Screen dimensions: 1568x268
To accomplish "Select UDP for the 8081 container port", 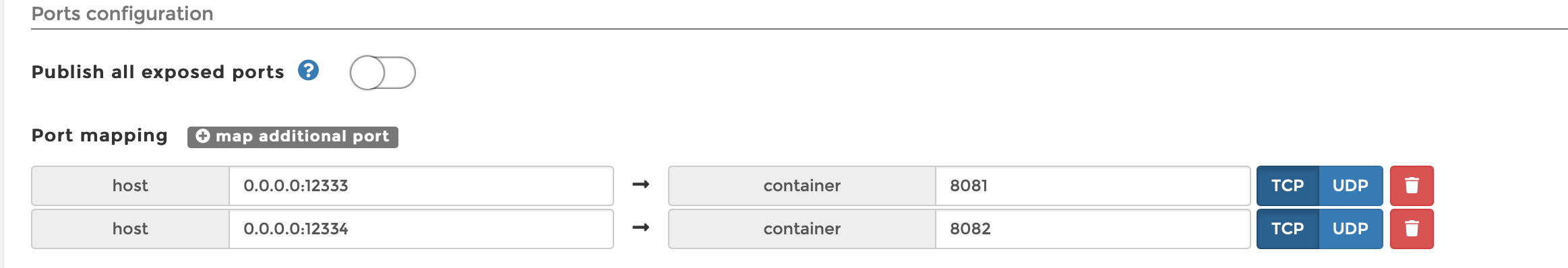I will [x=1350, y=186].
